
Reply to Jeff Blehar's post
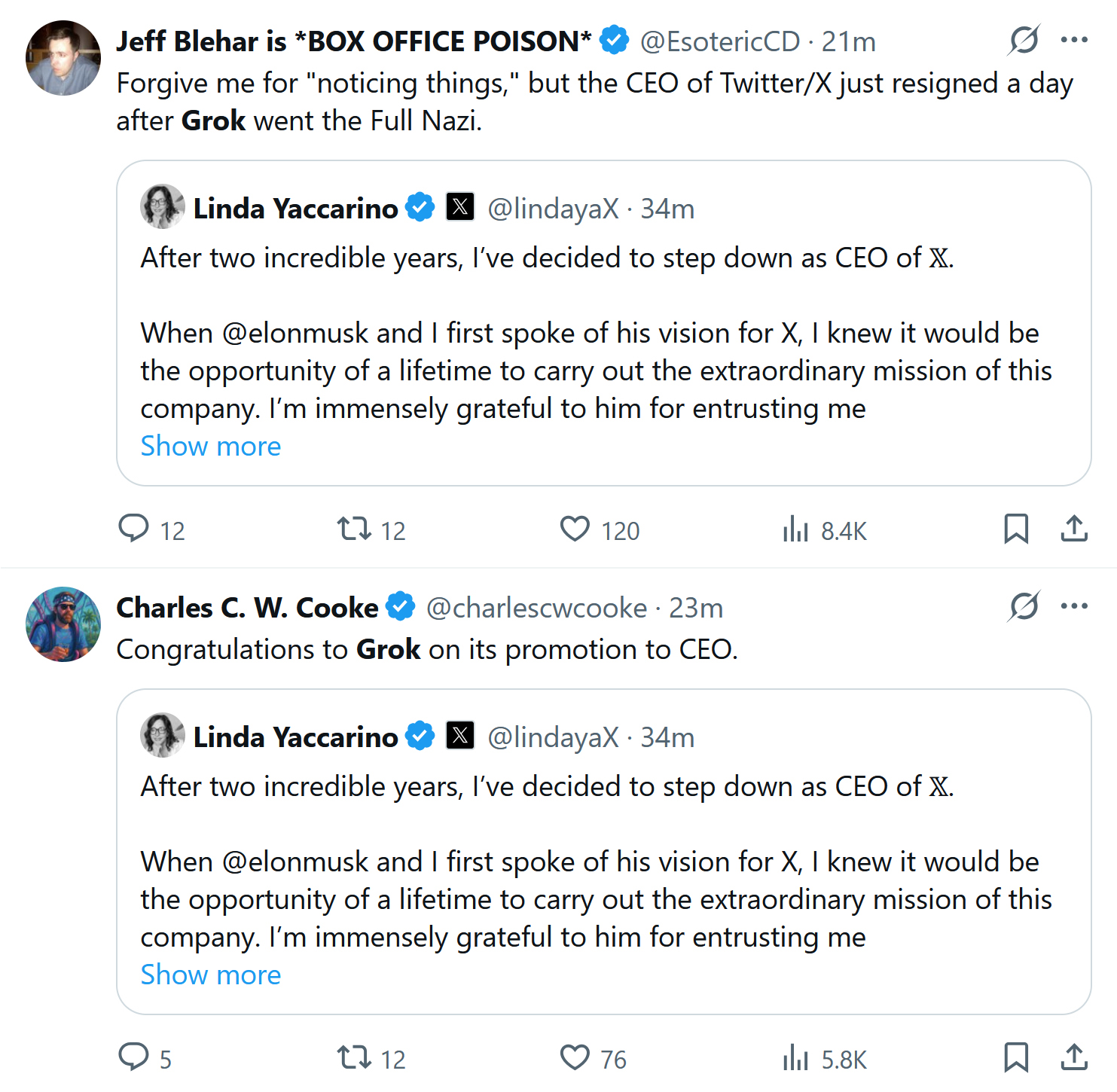click(134, 529)
